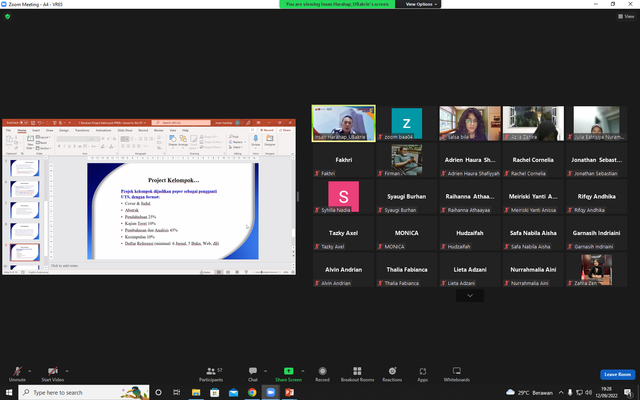Start meeting recording with Record button

(x=322, y=373)
